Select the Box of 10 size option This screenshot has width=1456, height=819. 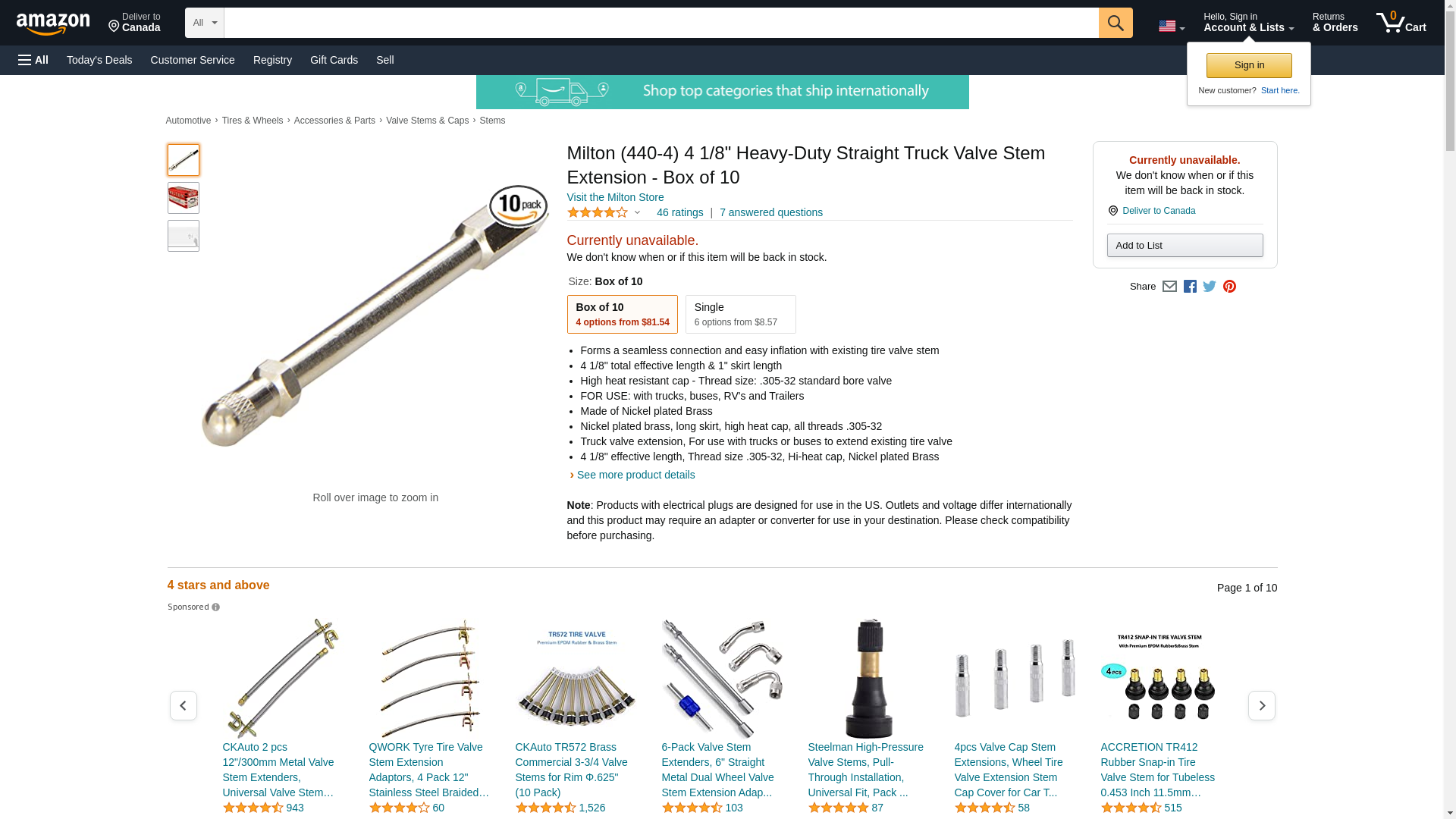click(622, 314)
